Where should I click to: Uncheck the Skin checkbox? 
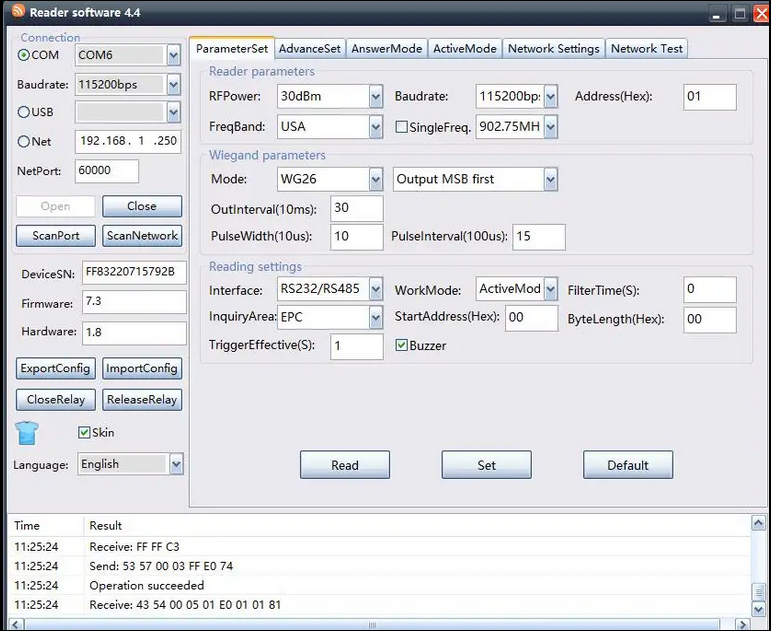pos(84,433)
